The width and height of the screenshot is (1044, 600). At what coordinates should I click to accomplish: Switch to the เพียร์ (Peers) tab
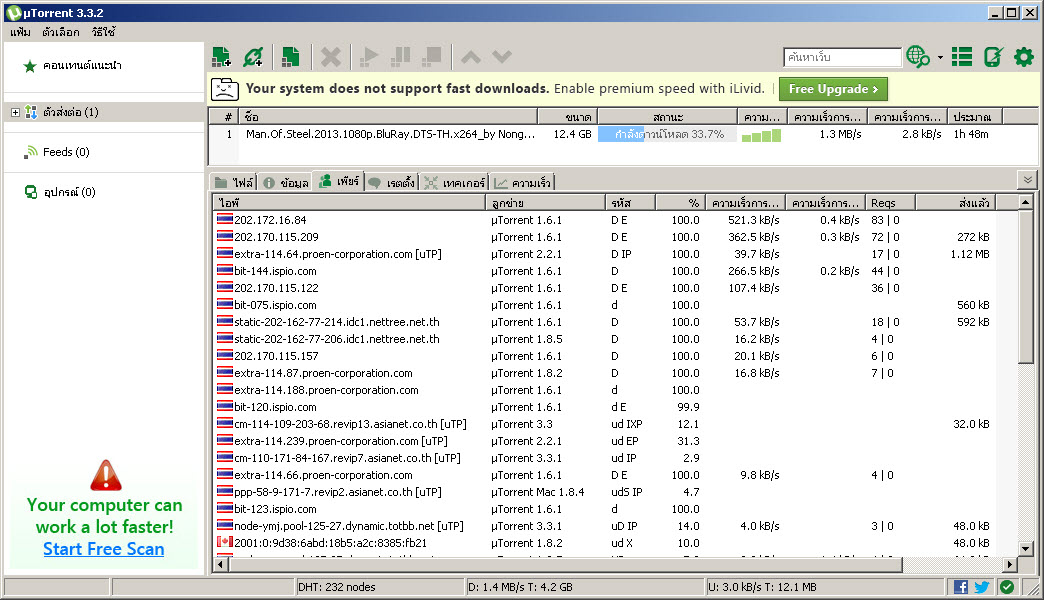click(x=338, y=181)
